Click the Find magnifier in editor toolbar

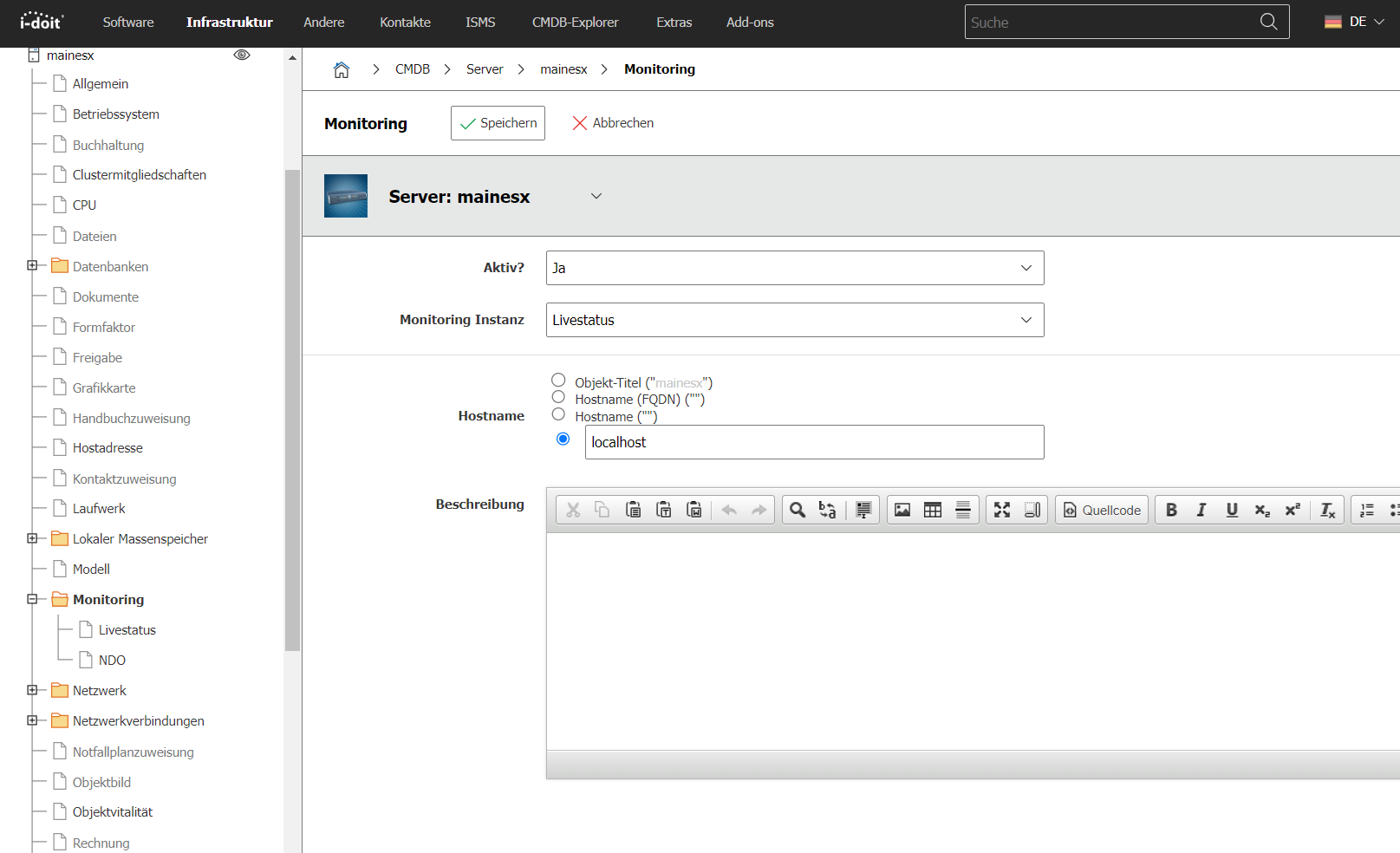point(798,510)
